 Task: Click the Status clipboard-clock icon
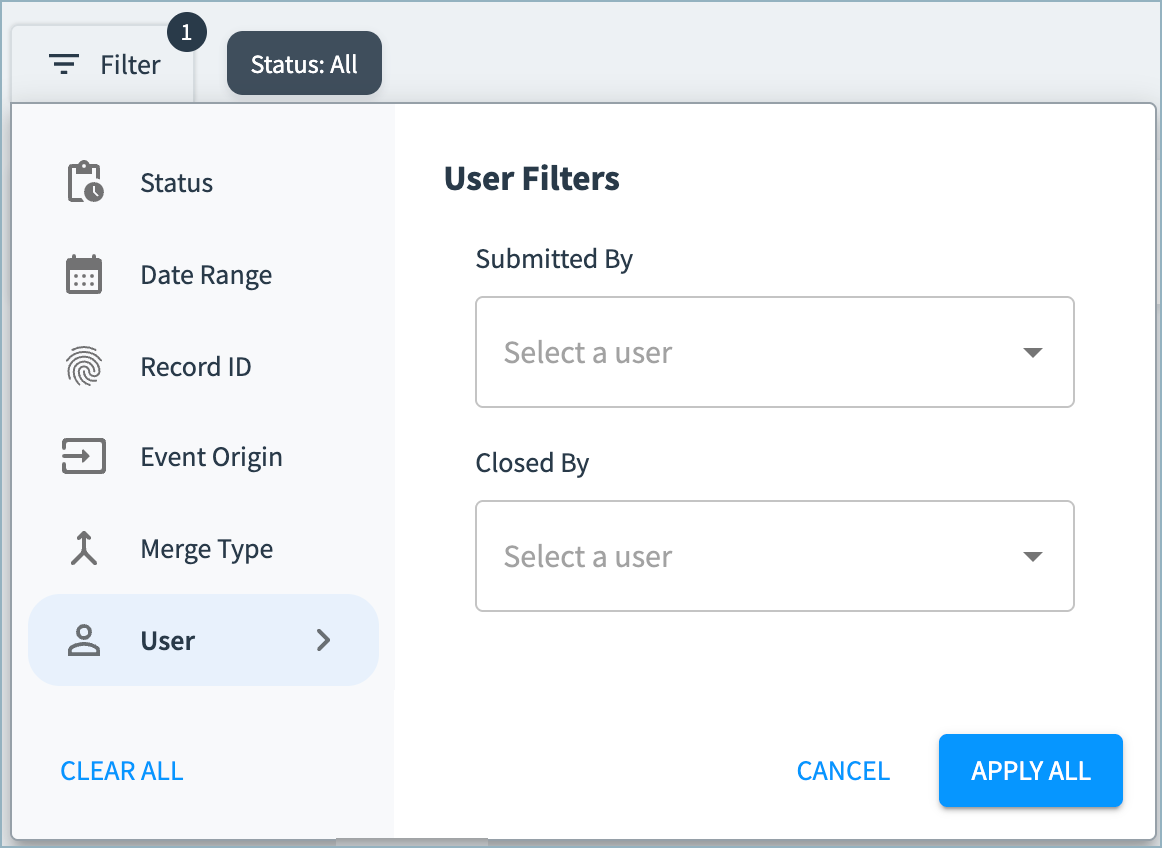[x=85, y=183]
